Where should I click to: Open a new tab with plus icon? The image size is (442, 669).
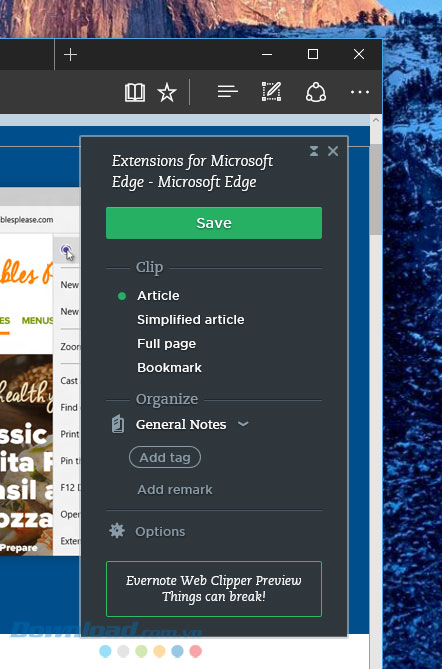[70, 55]
